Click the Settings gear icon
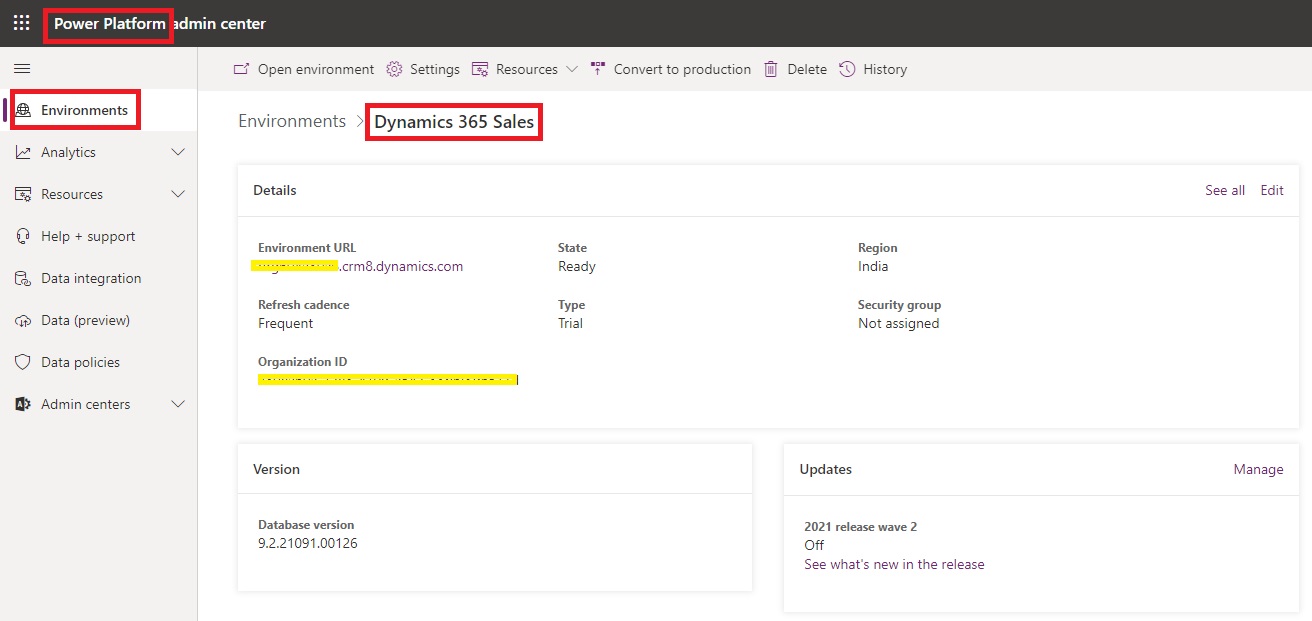 pos(394,69)
